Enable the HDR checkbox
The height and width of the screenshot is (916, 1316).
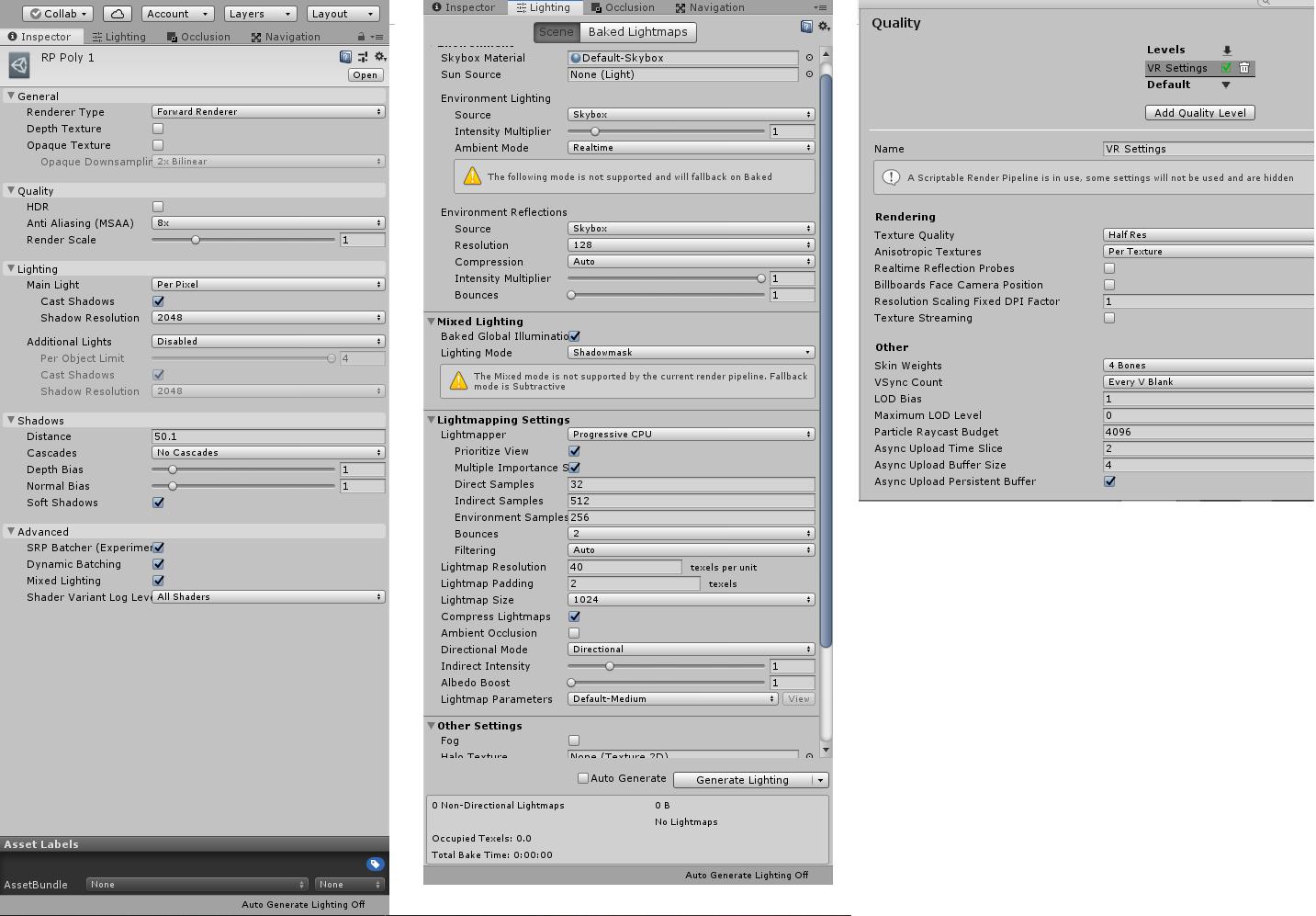[158, 207]
